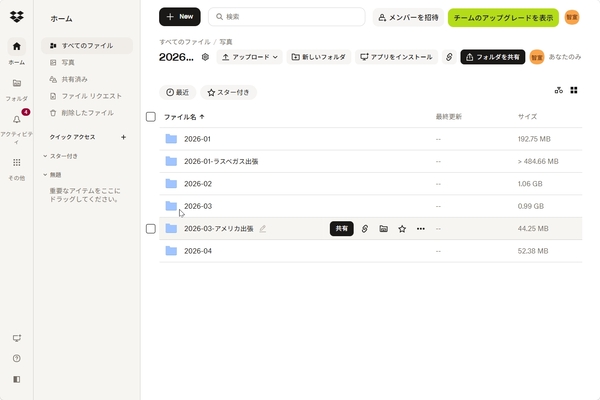Click the あなたのみ label
This screenshot has height=400, width=600.
point(565,57)
